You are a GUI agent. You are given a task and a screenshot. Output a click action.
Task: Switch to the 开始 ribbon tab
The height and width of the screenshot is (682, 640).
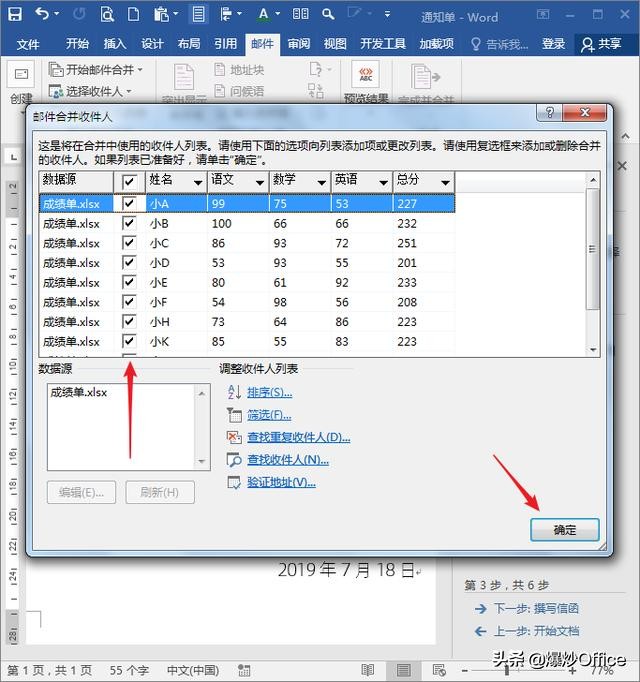point(77,44)
